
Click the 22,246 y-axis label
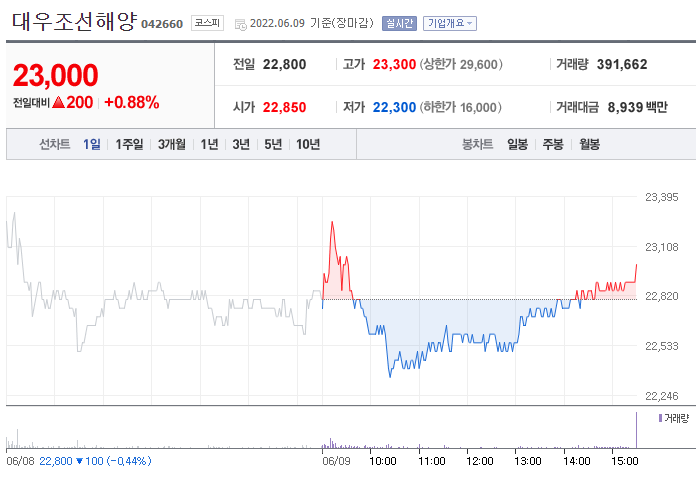[661, 396]
